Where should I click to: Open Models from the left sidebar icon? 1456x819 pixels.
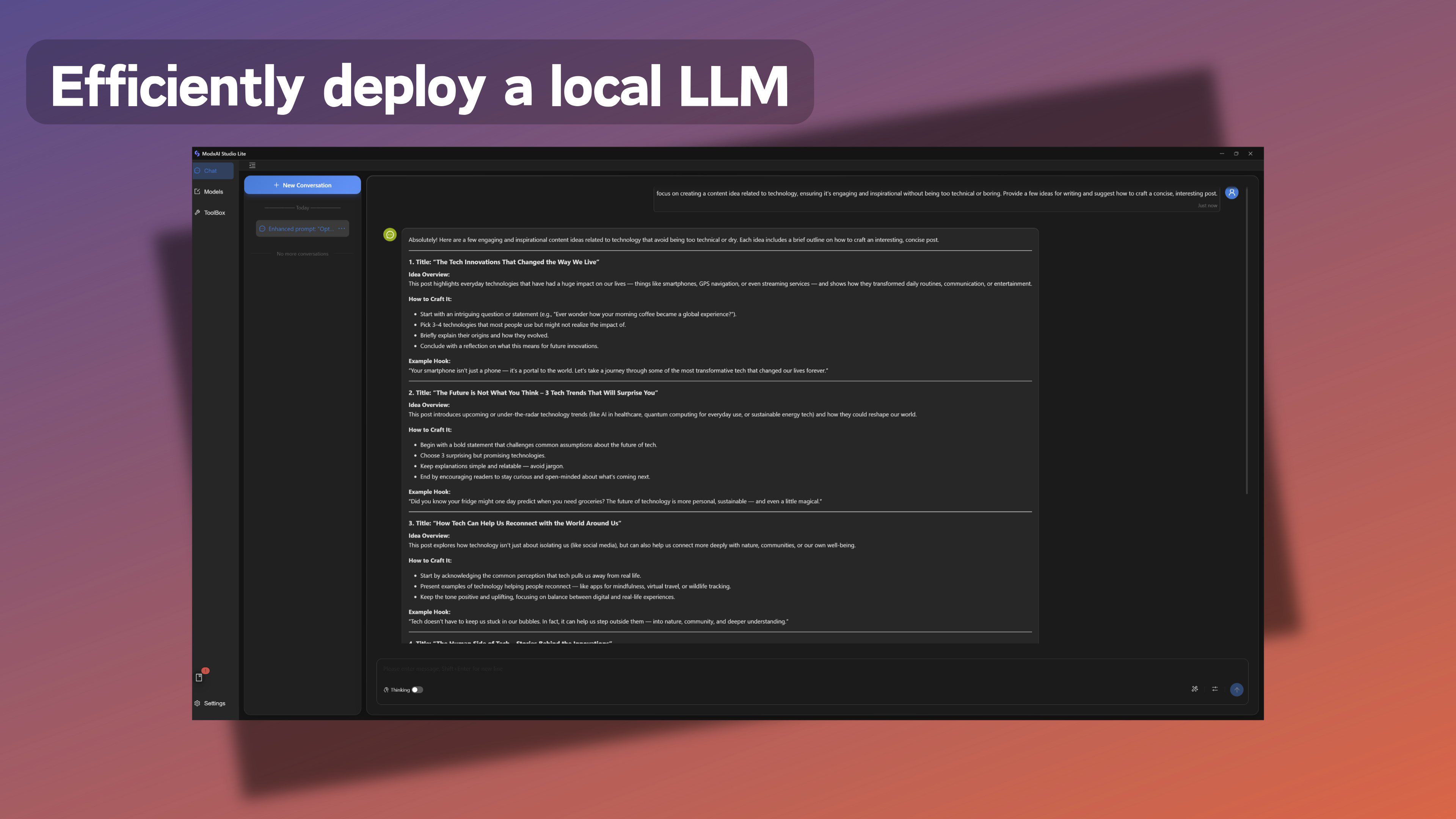pos(197,191)
